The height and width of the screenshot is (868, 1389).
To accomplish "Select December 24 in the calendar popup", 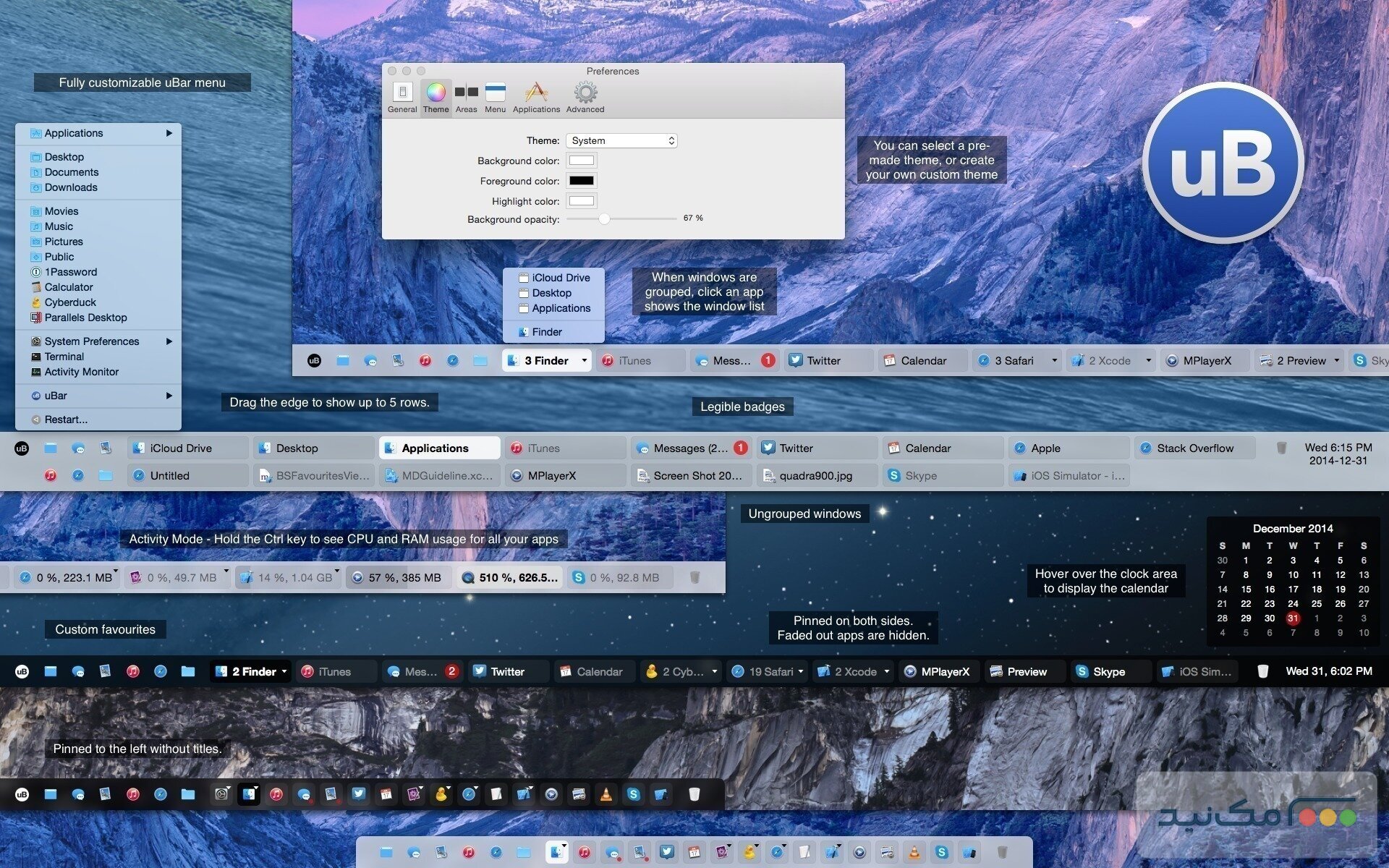I will pyautogui.click(x=1293, y=603).
